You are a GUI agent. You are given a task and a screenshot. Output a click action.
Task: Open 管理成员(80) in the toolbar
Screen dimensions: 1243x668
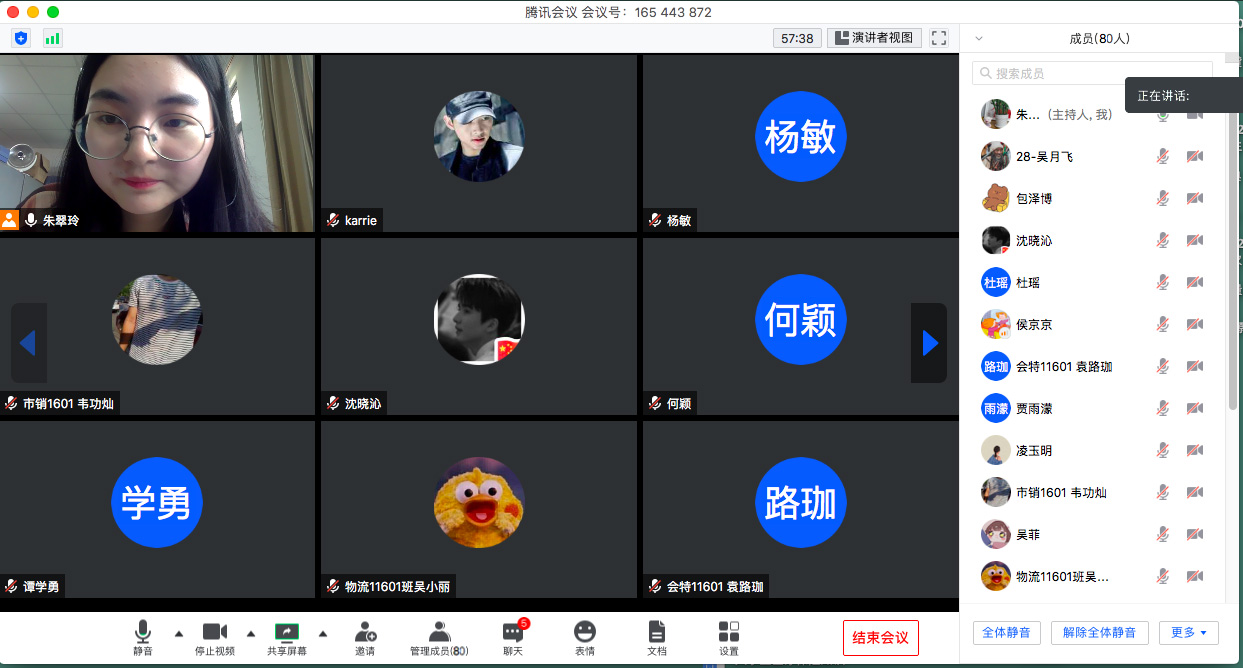(x=439, y=638)
